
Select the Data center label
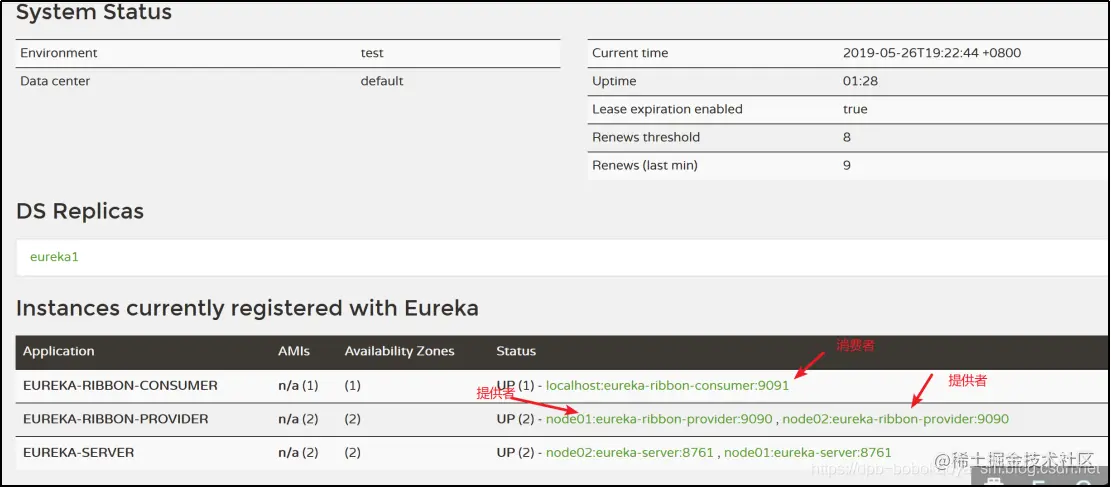pyautogui.click(x=55, y=82)
